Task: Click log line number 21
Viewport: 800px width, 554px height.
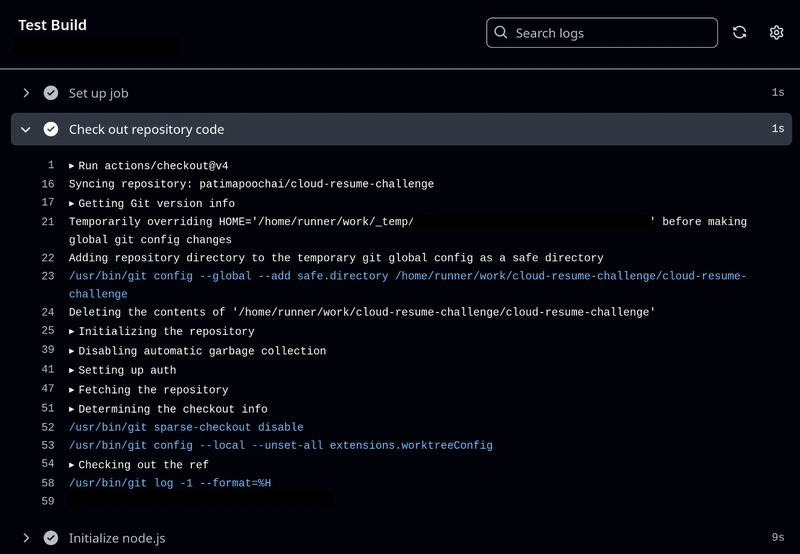Action: tap(48, 221)
